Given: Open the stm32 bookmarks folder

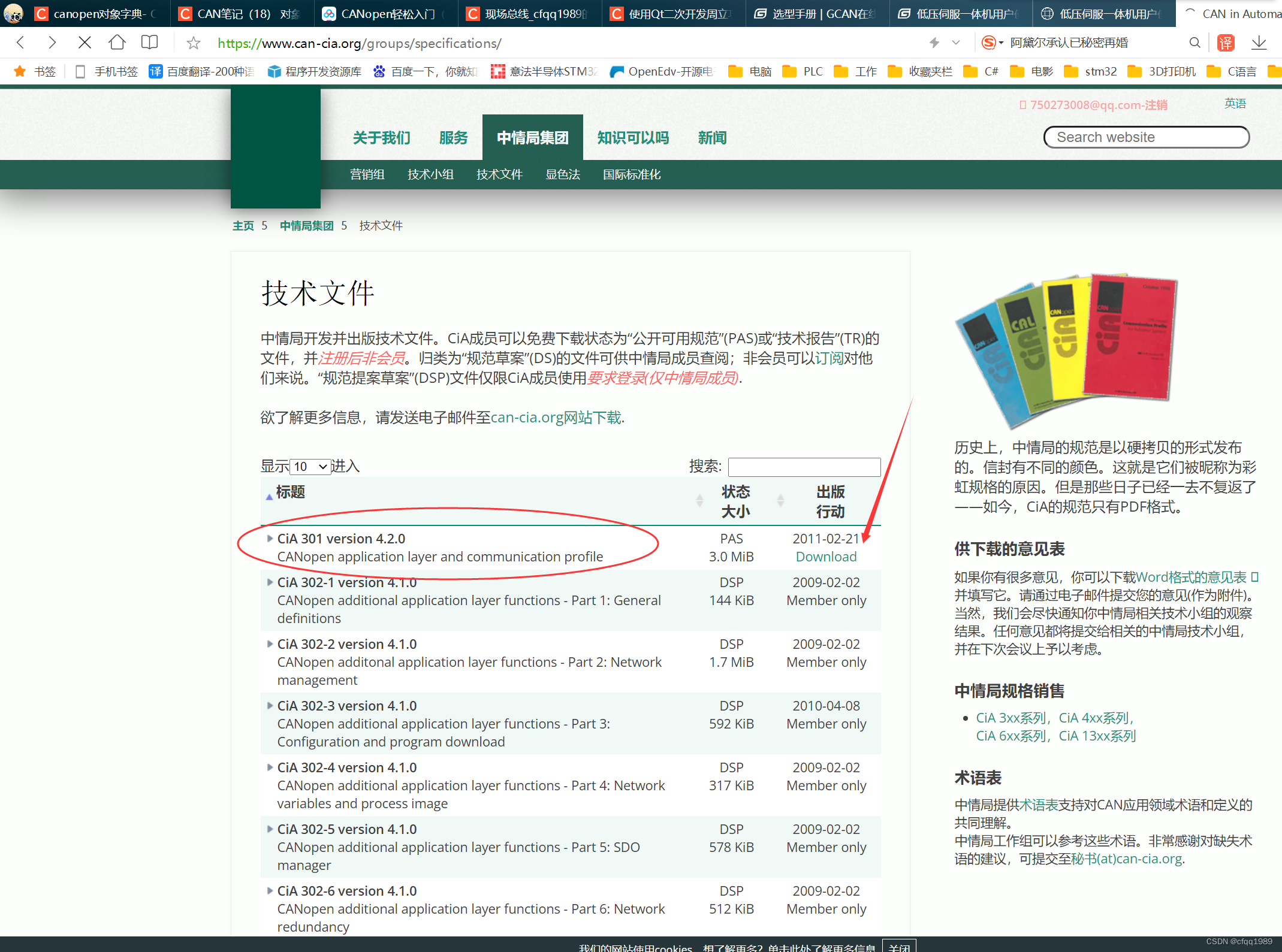Looking at the screenshot, I should point(1100,71).
